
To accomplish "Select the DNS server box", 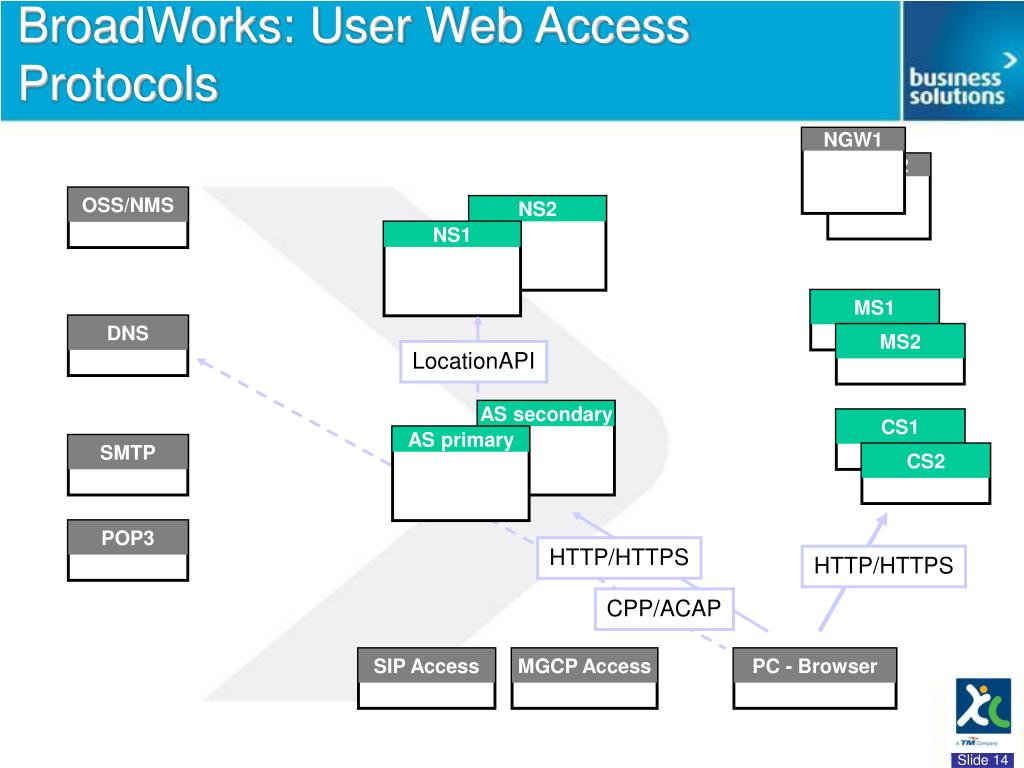I will tap(128, 345).
